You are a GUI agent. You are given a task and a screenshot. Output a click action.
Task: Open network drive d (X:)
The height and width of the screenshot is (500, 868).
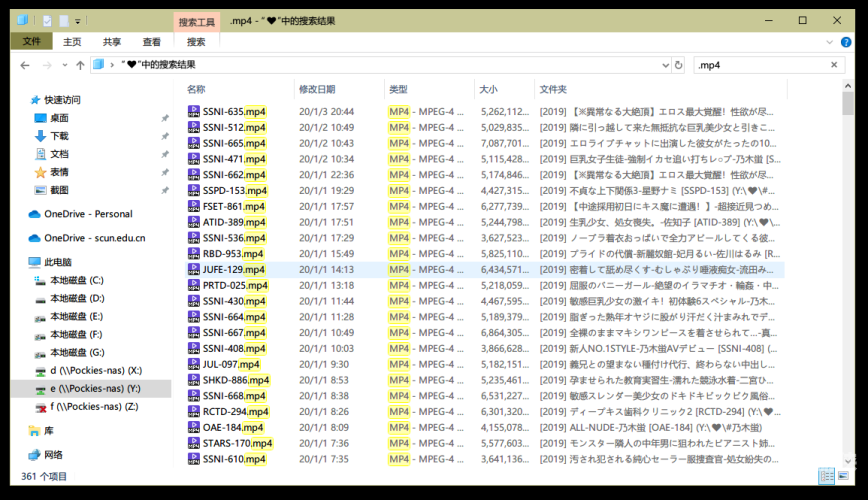[96, 370]
